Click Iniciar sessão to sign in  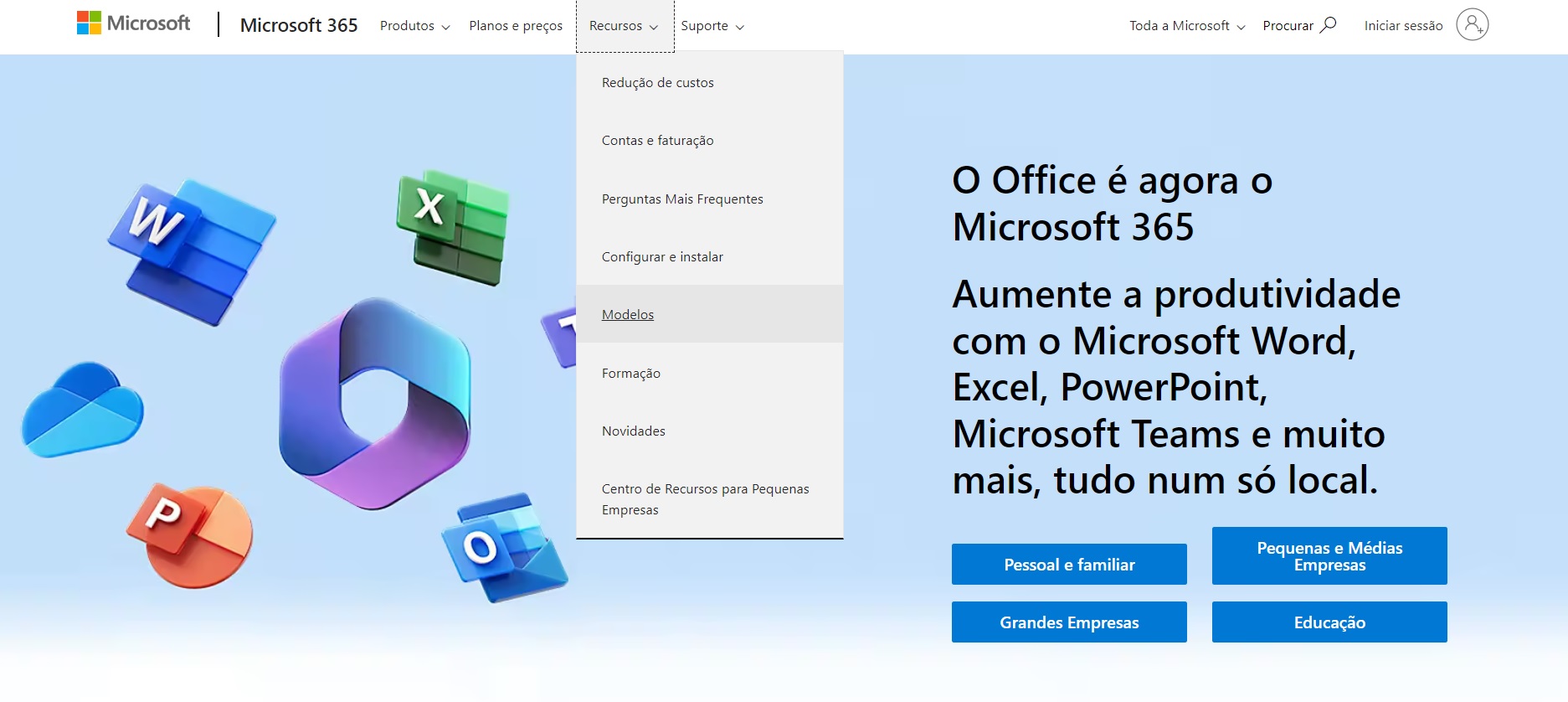[1403, 26]
